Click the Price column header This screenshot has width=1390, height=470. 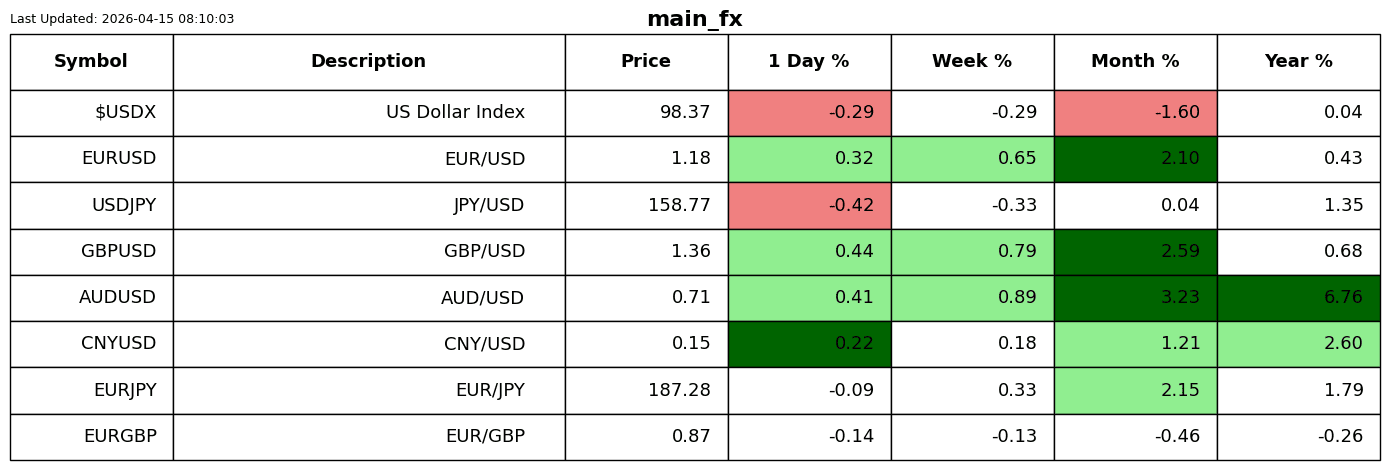(x=646, y=62)
